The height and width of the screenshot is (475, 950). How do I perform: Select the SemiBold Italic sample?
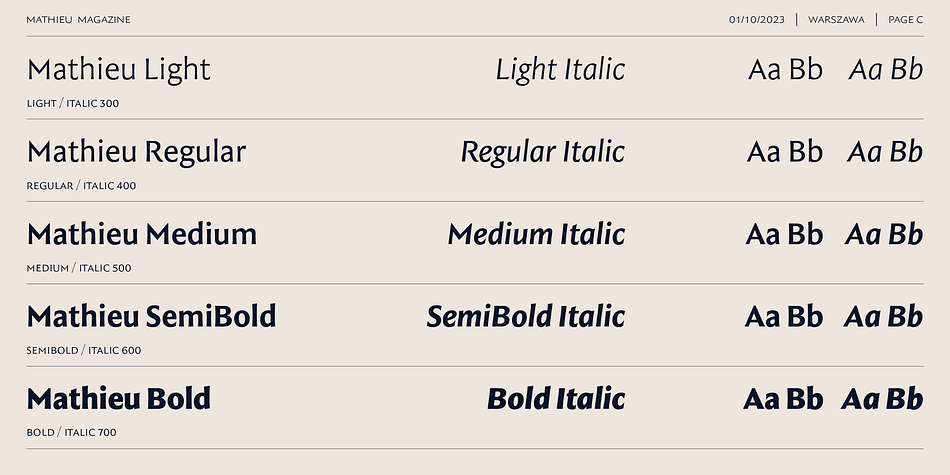[x=526, y=317]
